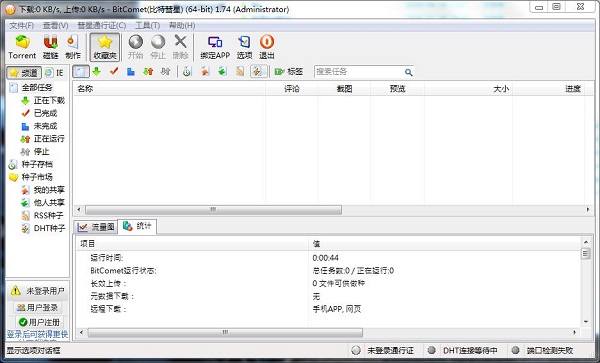Click task list horizontal scrollbar thumb
The height and width of the screenshot is (363, 600).
pos(213,210)
